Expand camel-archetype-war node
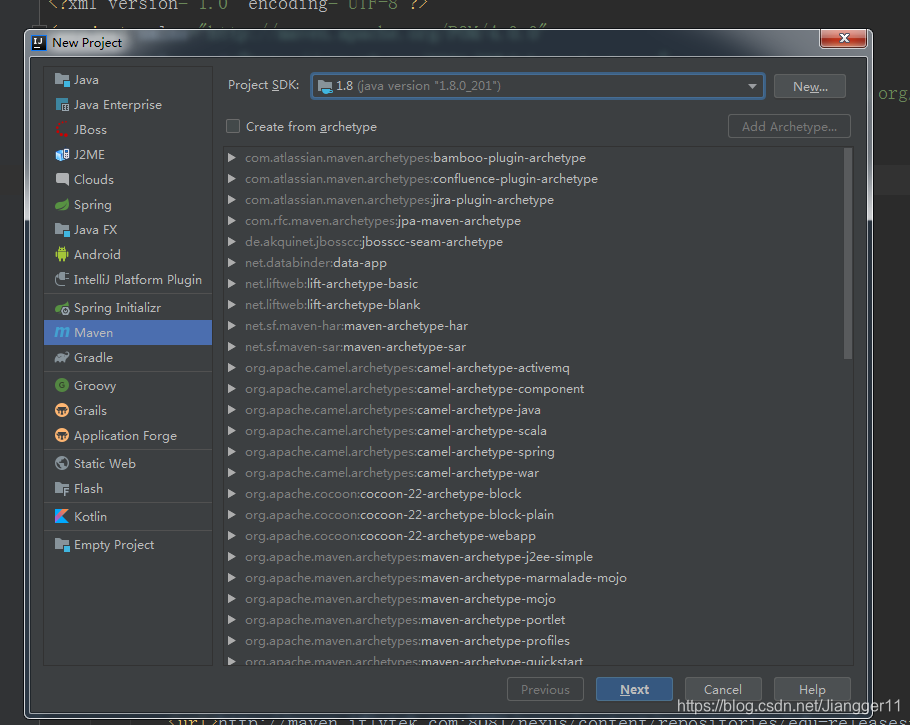 (x=232, y=472)
